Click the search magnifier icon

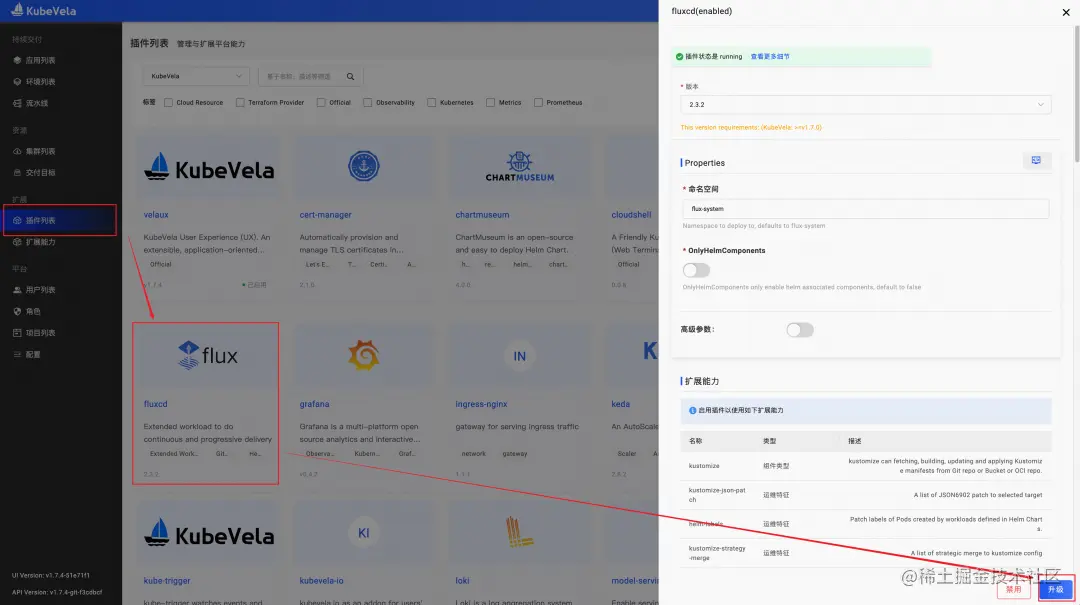(x=351, y=76)
